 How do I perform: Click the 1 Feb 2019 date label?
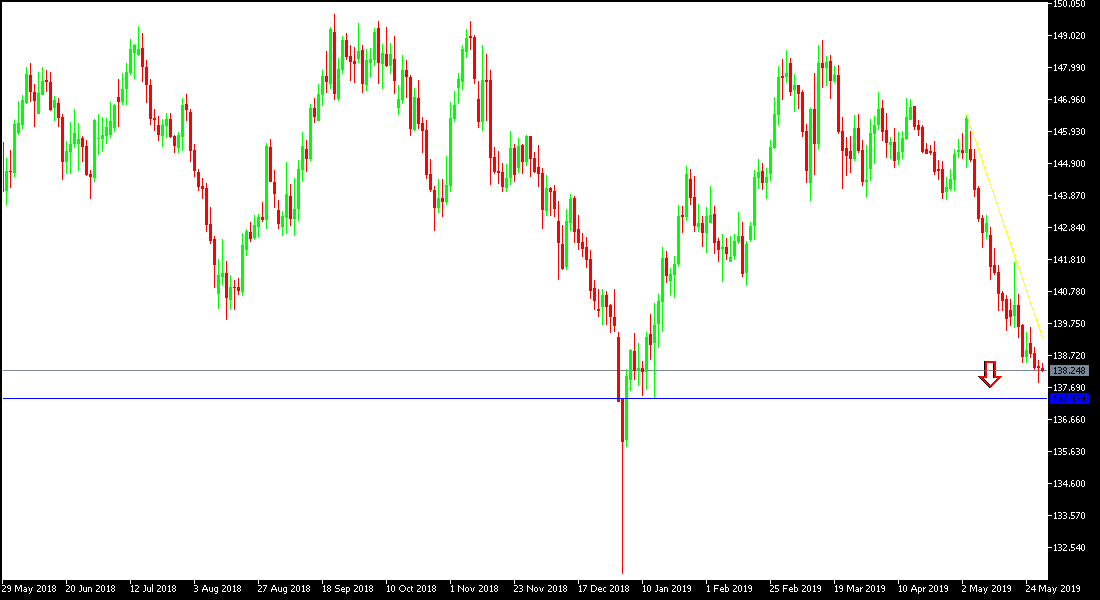click(x=729, y=589)
